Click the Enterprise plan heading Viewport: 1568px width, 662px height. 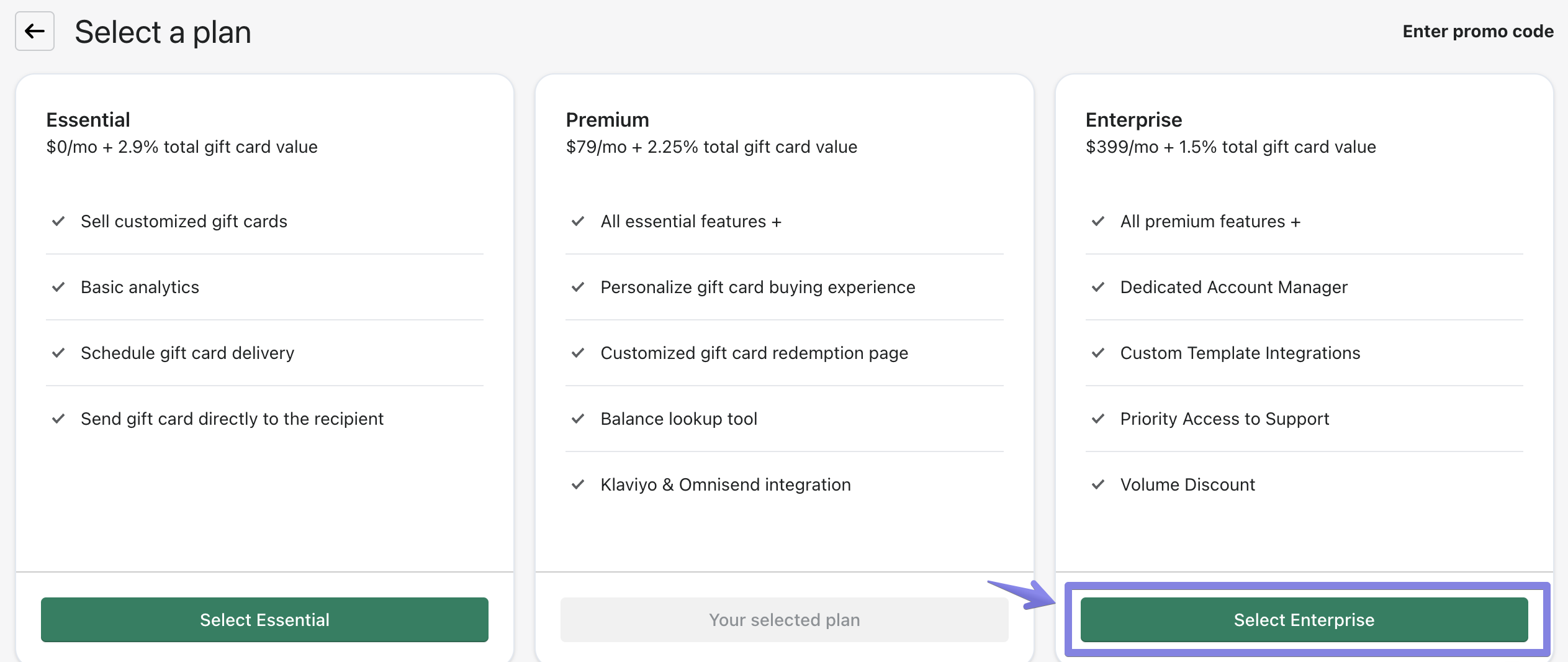[x=1133, y=120]
